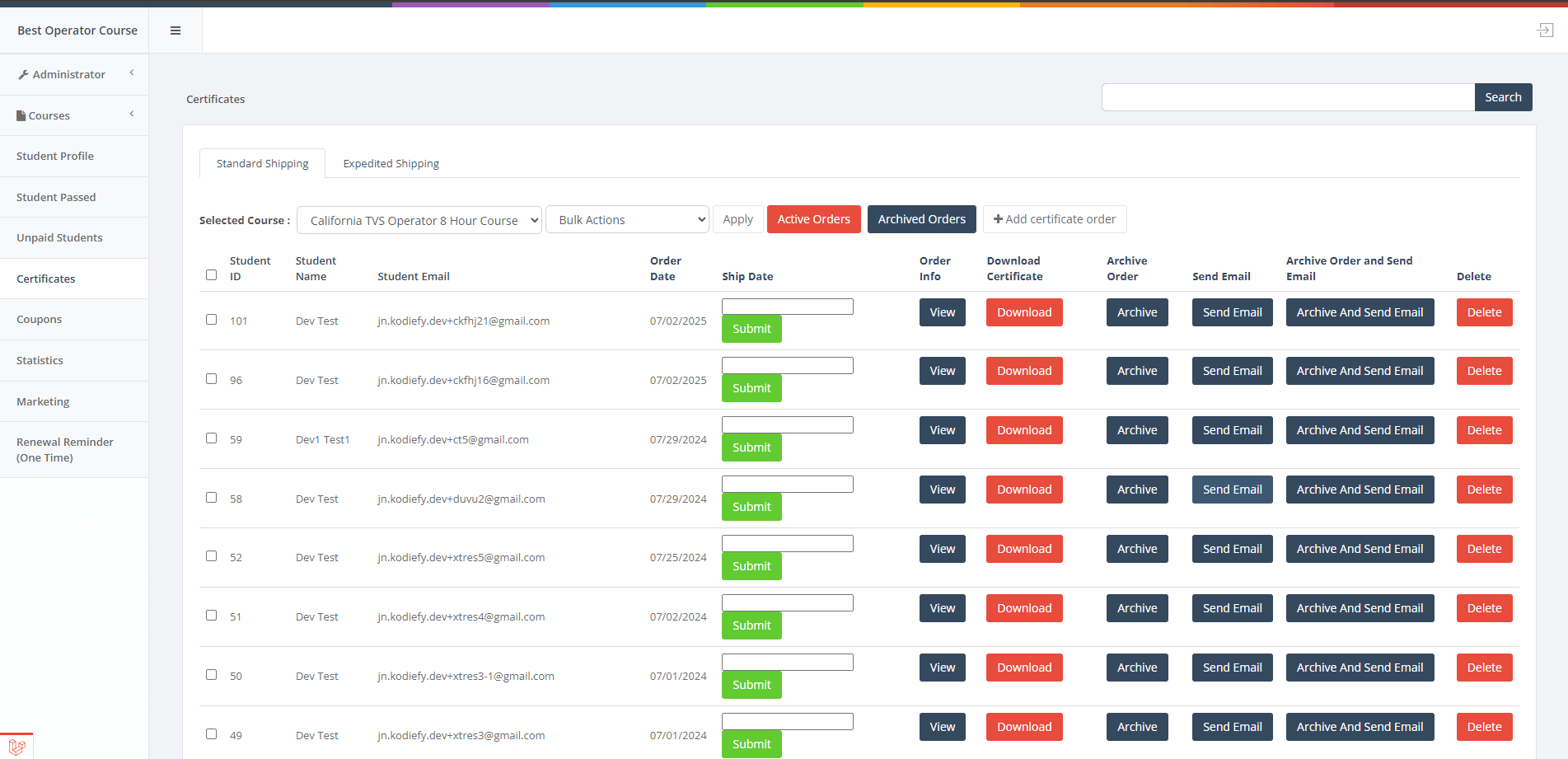
Task: Click the plus icon on Add certificate order
Action: pyautogui.click(x=998, y=219)
